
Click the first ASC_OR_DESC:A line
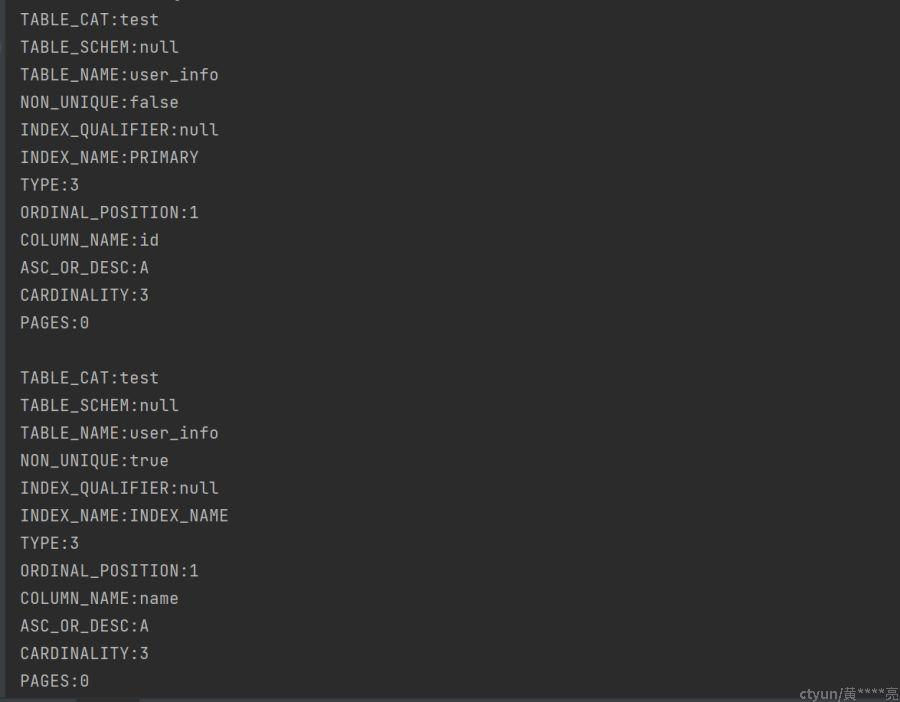[x=84, y=268]
